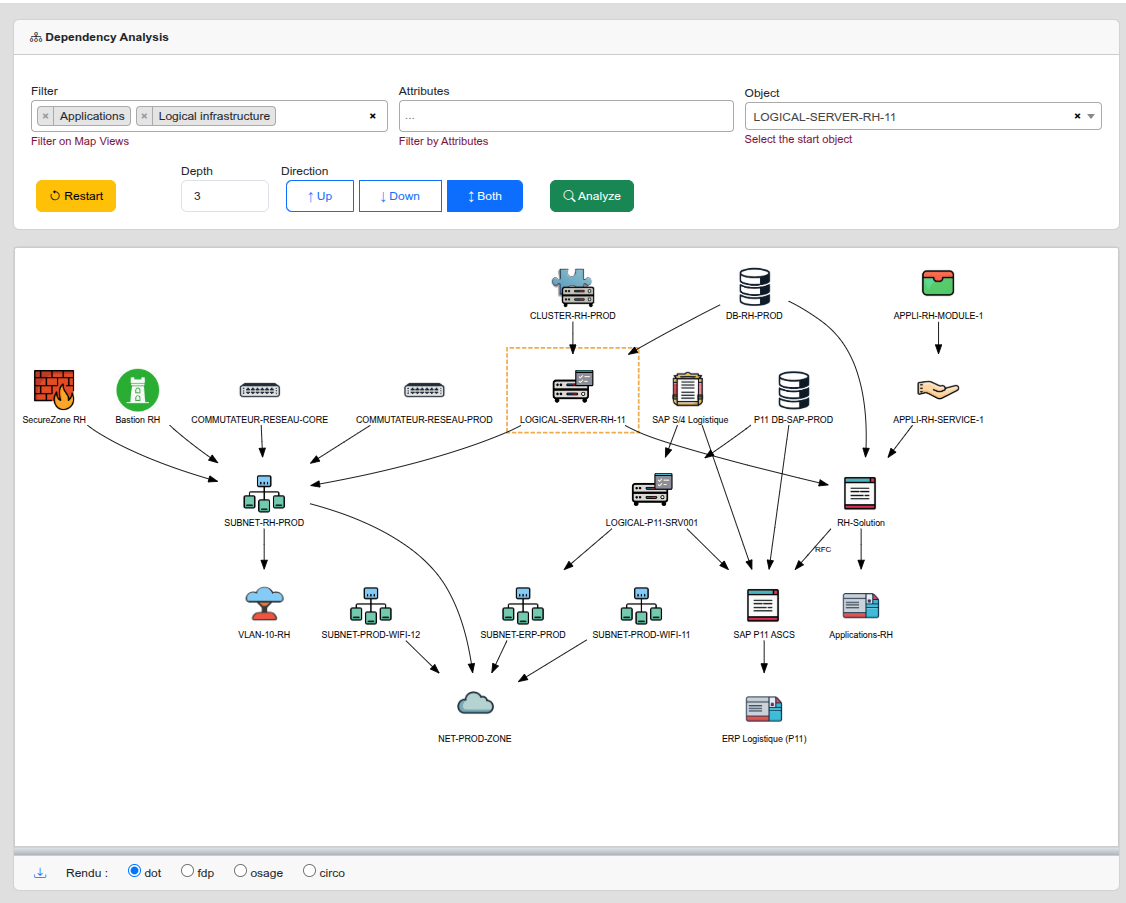Select the Bastion RH node icon
Screen dimensions: 1126x903
[138, 390]
